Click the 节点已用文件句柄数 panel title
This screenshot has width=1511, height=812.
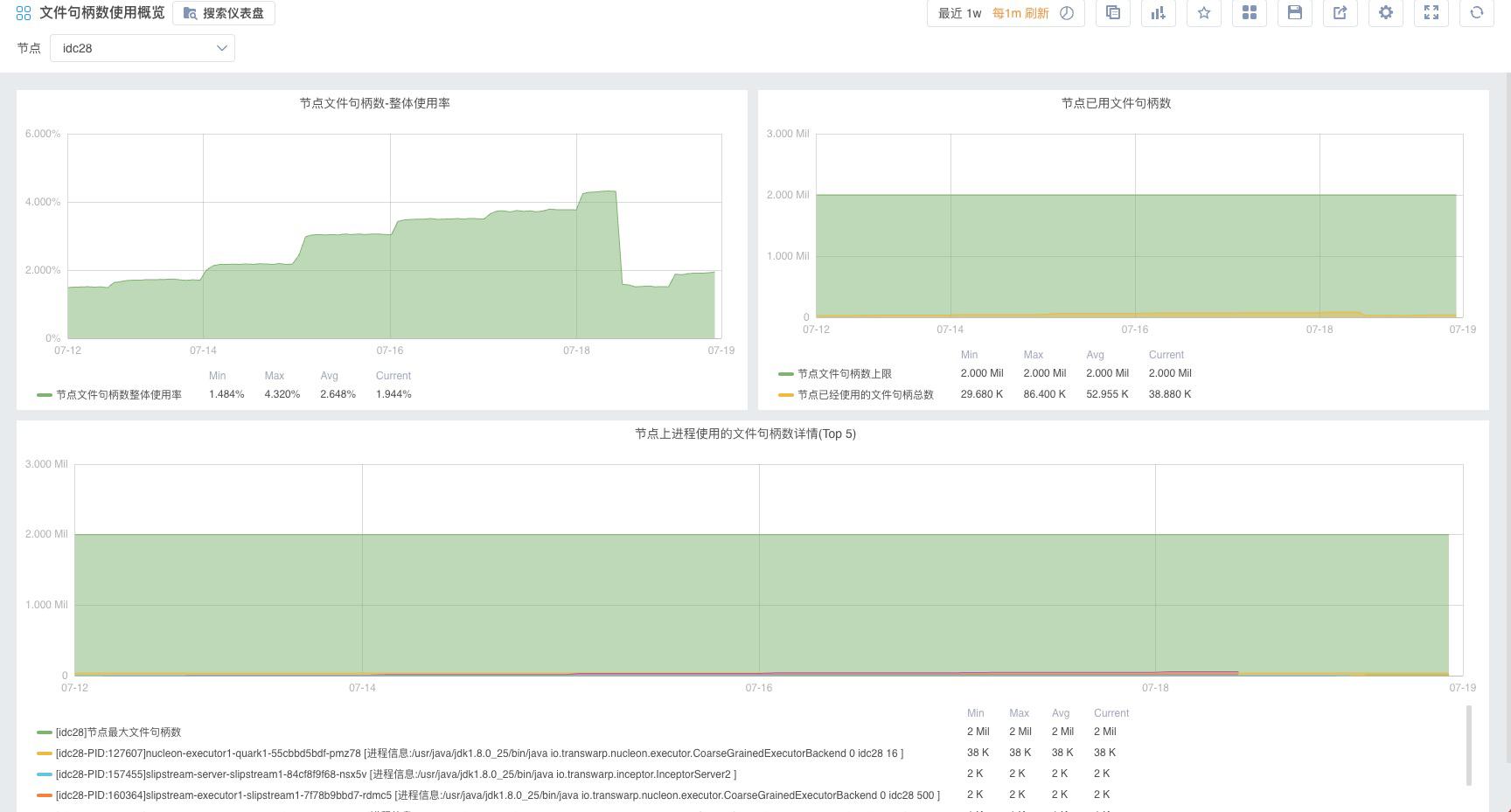coord(1117,103)
